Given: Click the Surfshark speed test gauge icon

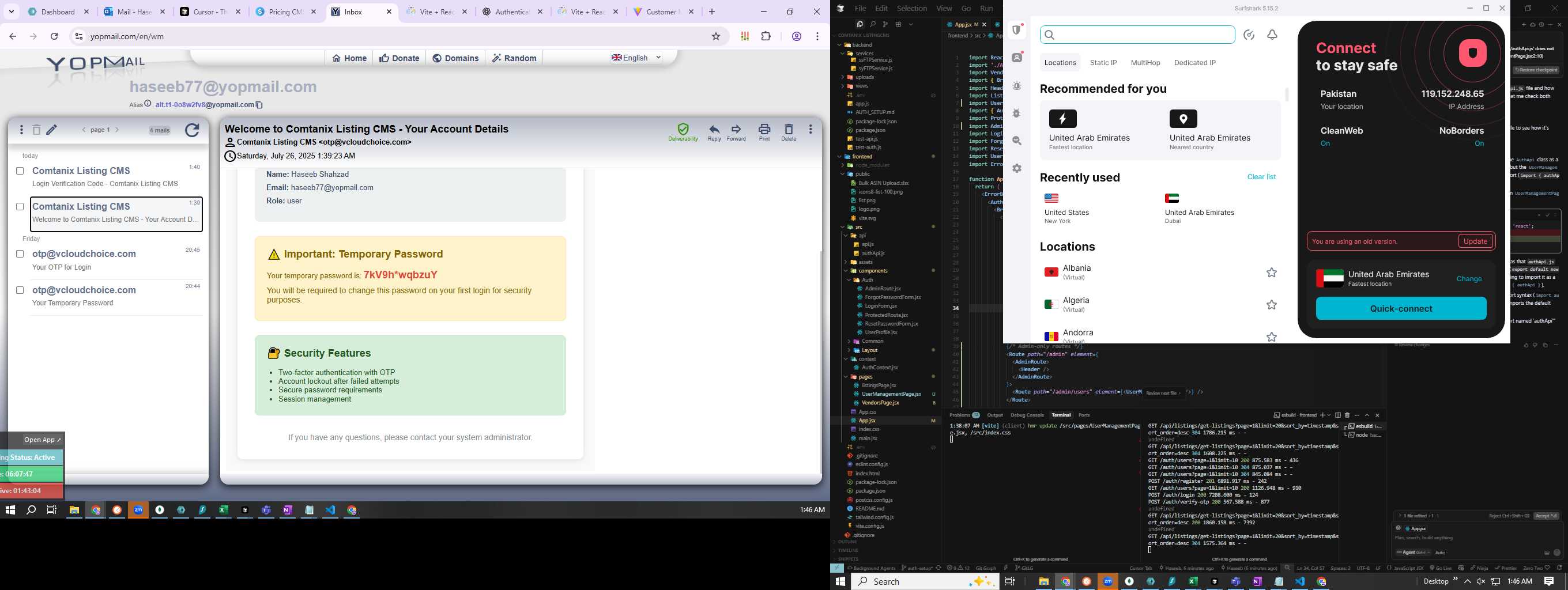Looking at the screenshot, I should tap(1249, 35).
